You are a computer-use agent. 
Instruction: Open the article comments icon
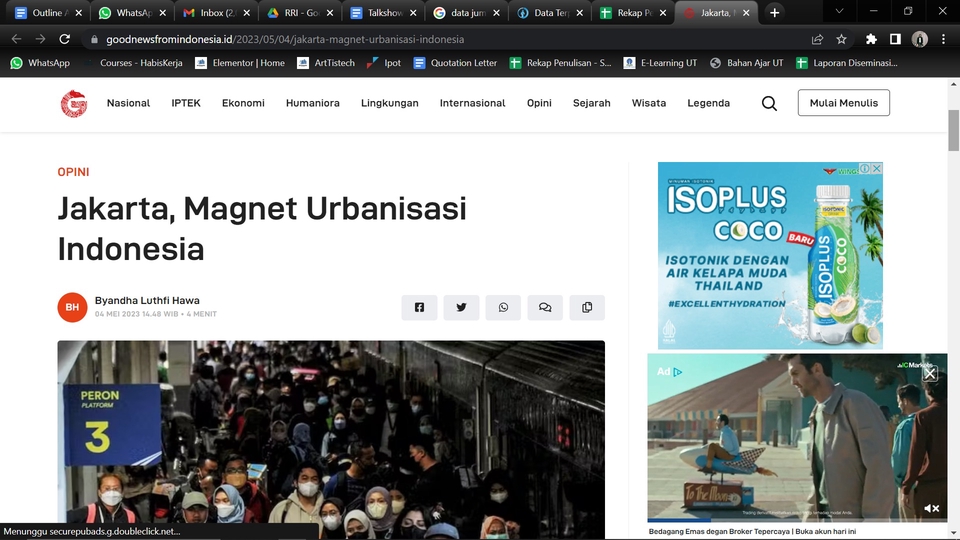point(545,307)
